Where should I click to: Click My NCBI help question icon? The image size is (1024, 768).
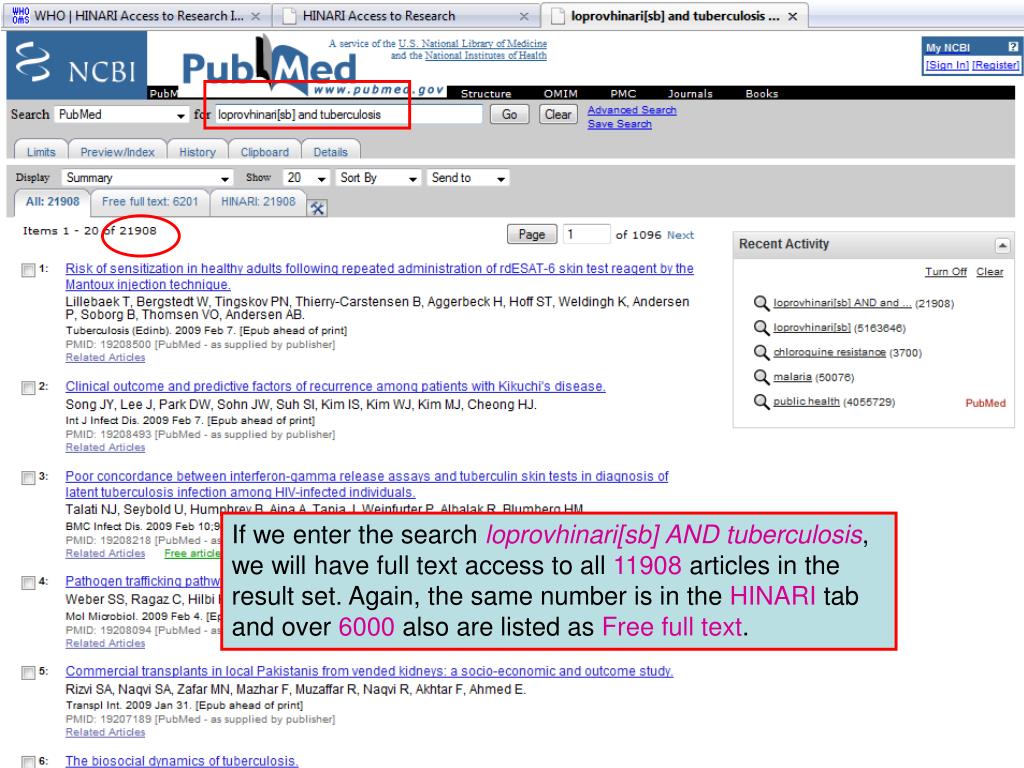click(1012, 47)
